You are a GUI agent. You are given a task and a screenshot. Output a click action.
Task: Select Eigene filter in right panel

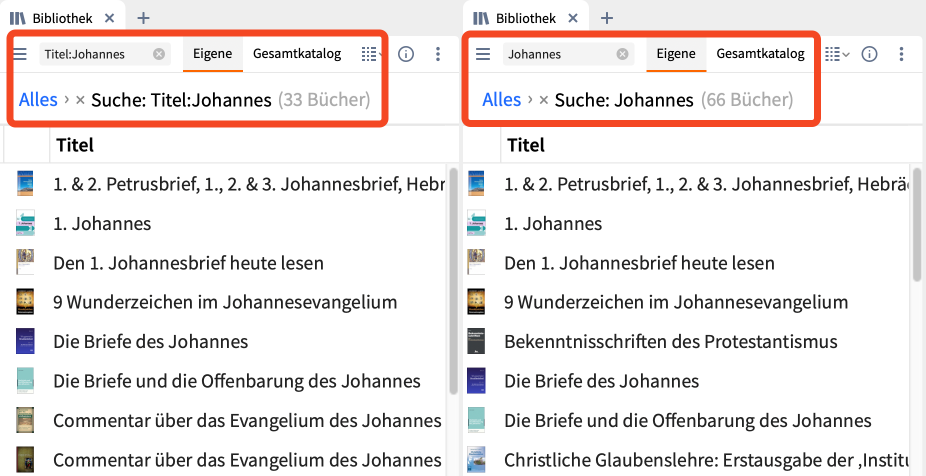pyautogui.click(x=676, y=54)
